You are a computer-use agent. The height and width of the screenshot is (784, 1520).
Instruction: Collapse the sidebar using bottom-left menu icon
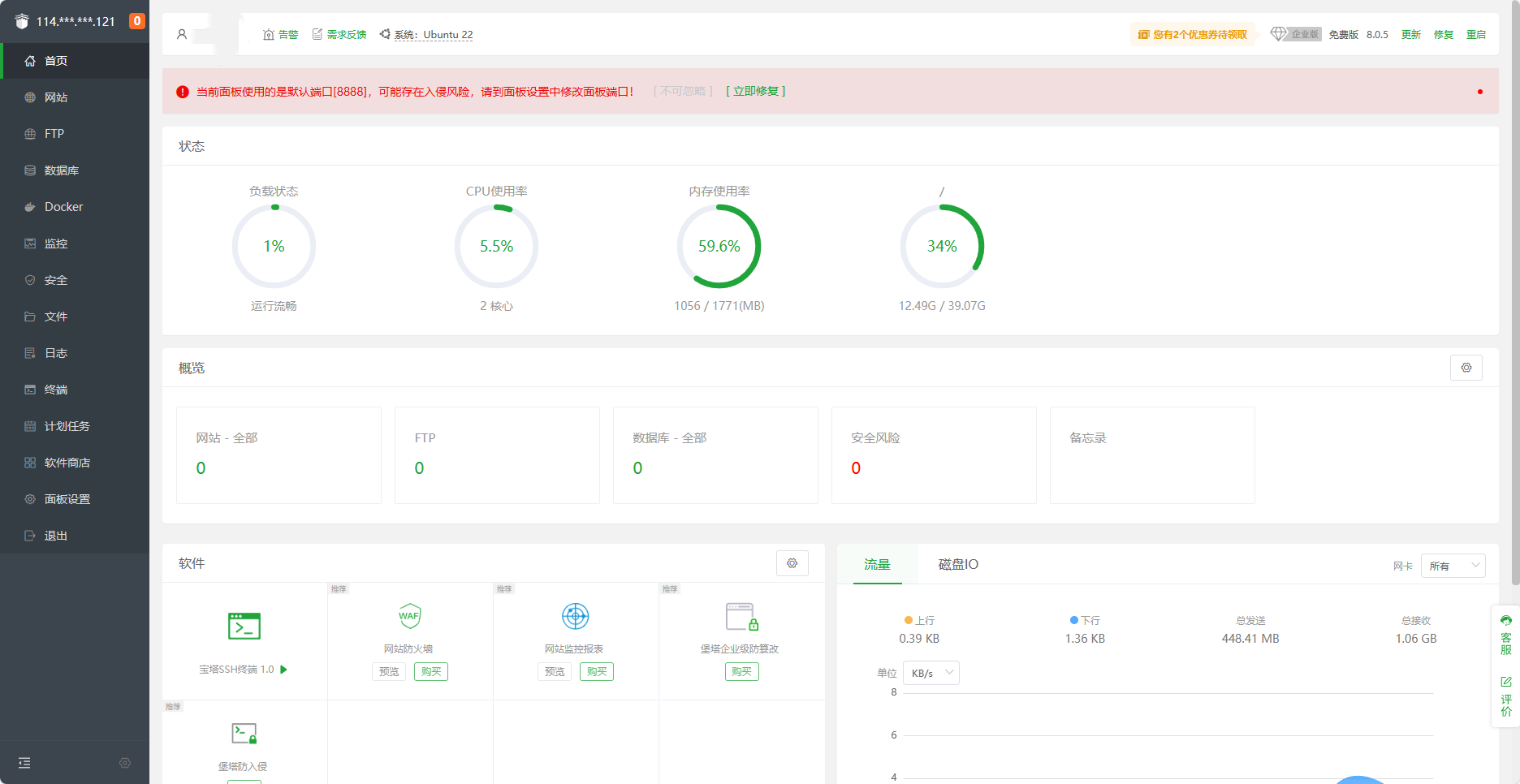24,763
